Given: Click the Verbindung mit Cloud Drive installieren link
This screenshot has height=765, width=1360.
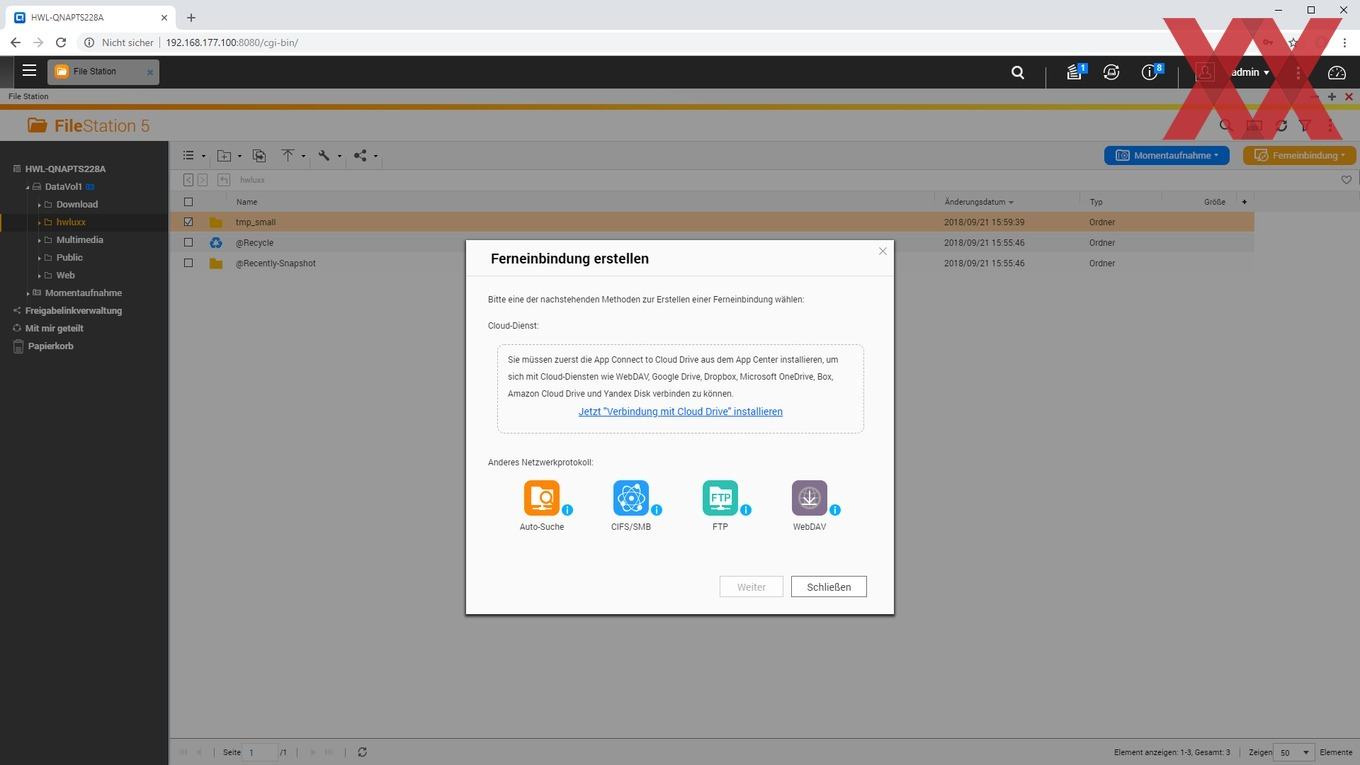Looking at the screenshot, I should (680, 411).
